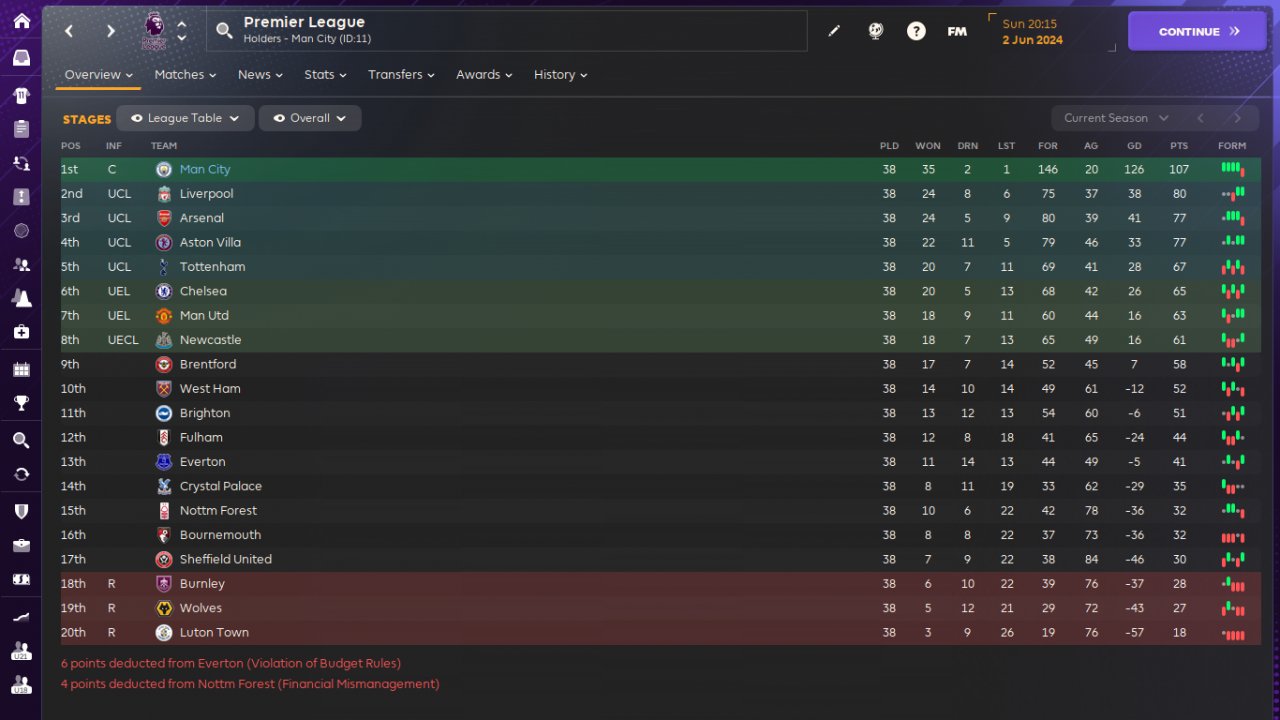Open the Inbox from the sidebar
Image resolution: width=1280 pixels, height=720 pixels.
point(21,57)
